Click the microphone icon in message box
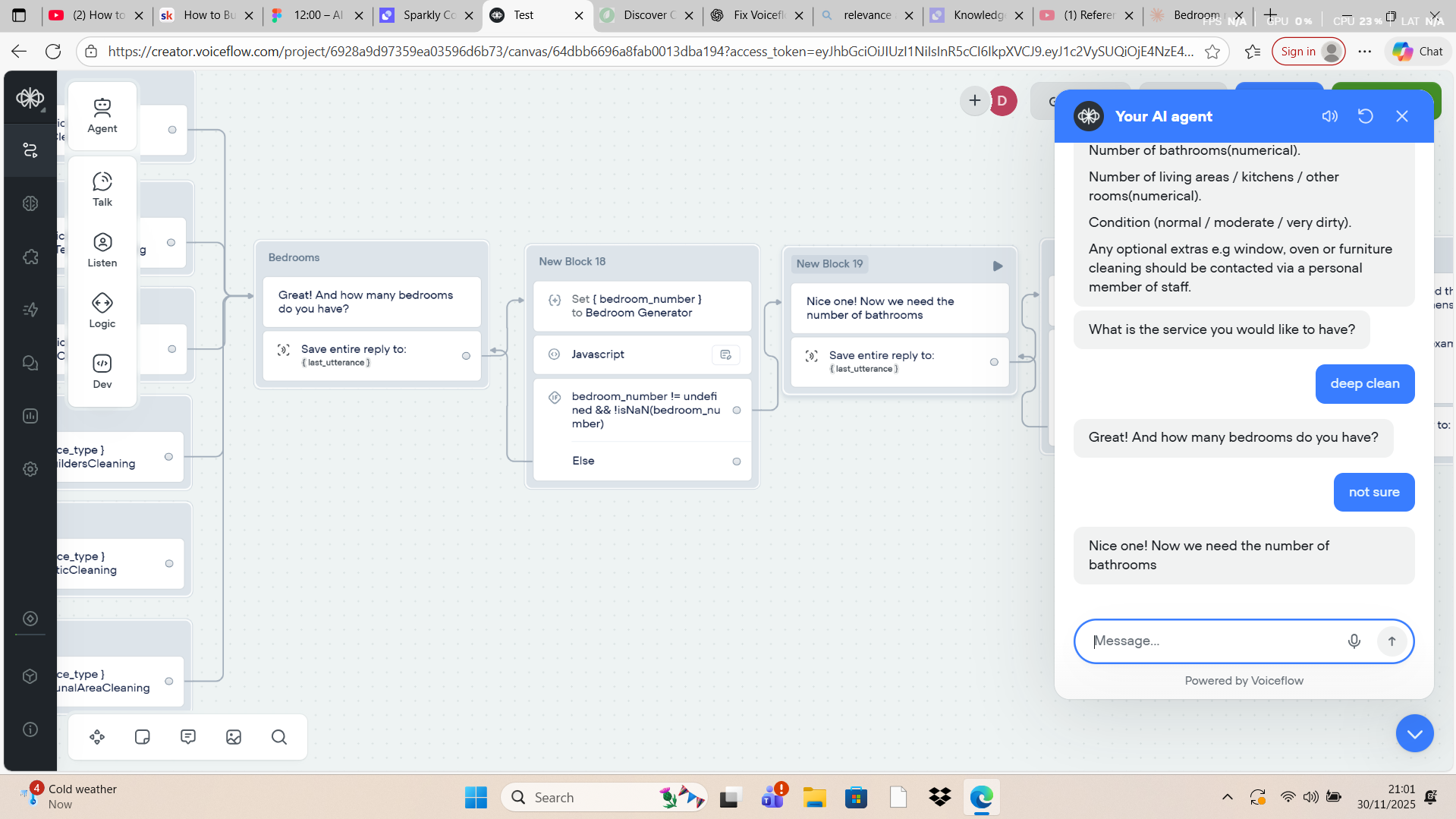The height and width of the screenshot is (819, 1456). [1354, 641]
